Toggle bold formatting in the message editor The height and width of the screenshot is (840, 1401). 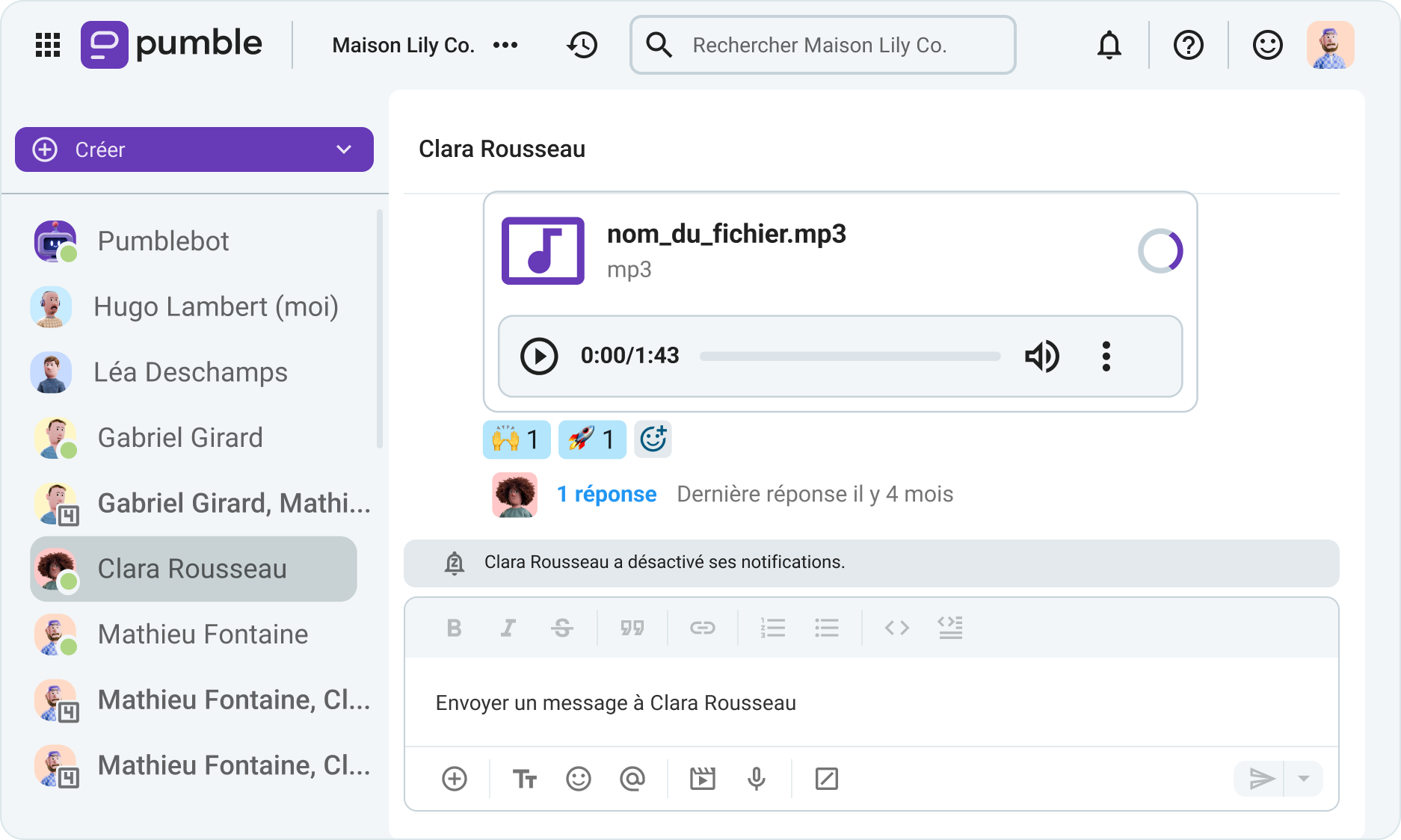point(453,628)
